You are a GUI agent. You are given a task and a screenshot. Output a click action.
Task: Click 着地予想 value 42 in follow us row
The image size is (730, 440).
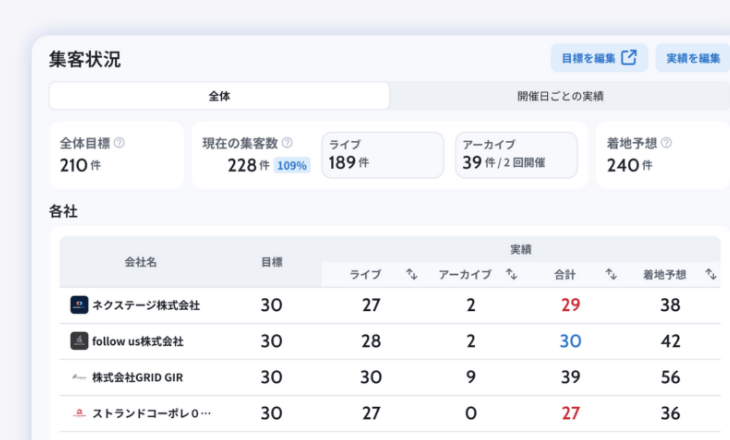pos(670,341)
